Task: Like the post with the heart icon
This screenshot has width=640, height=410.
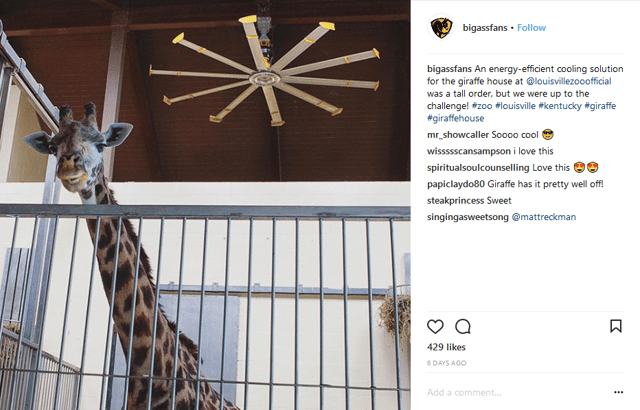Action: [x=435, y=326]
